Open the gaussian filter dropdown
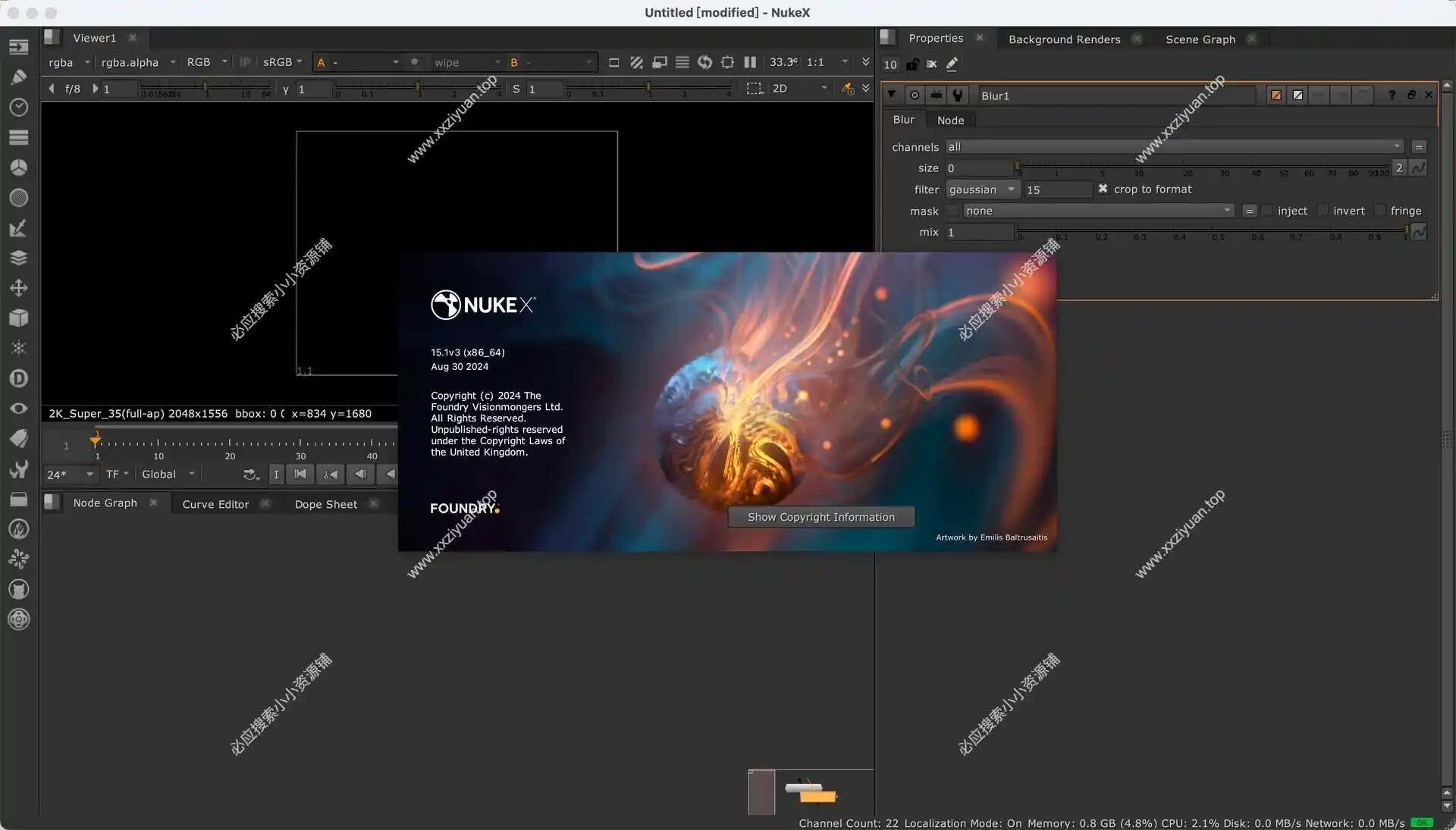 [x=982, y=189]
